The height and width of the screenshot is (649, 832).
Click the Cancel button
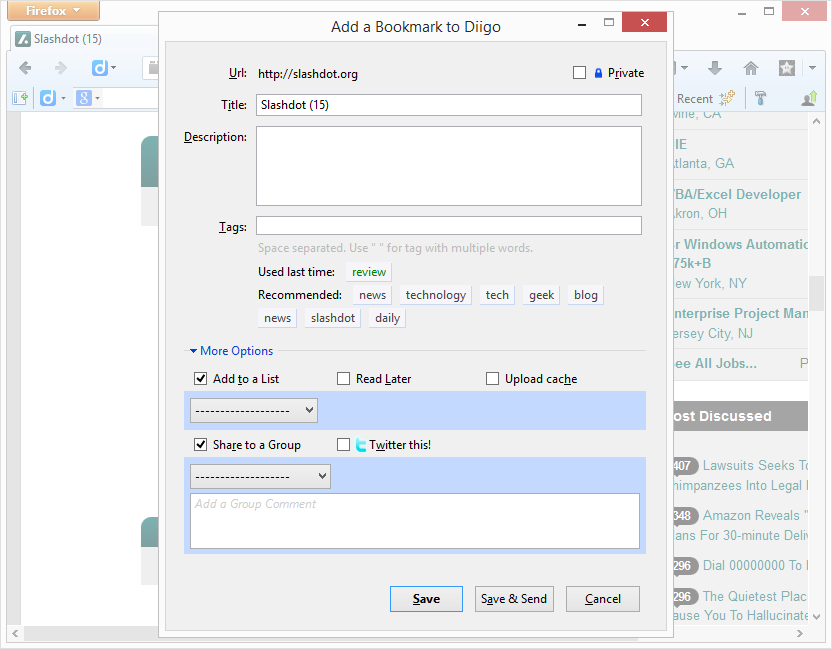coord(603,599)
